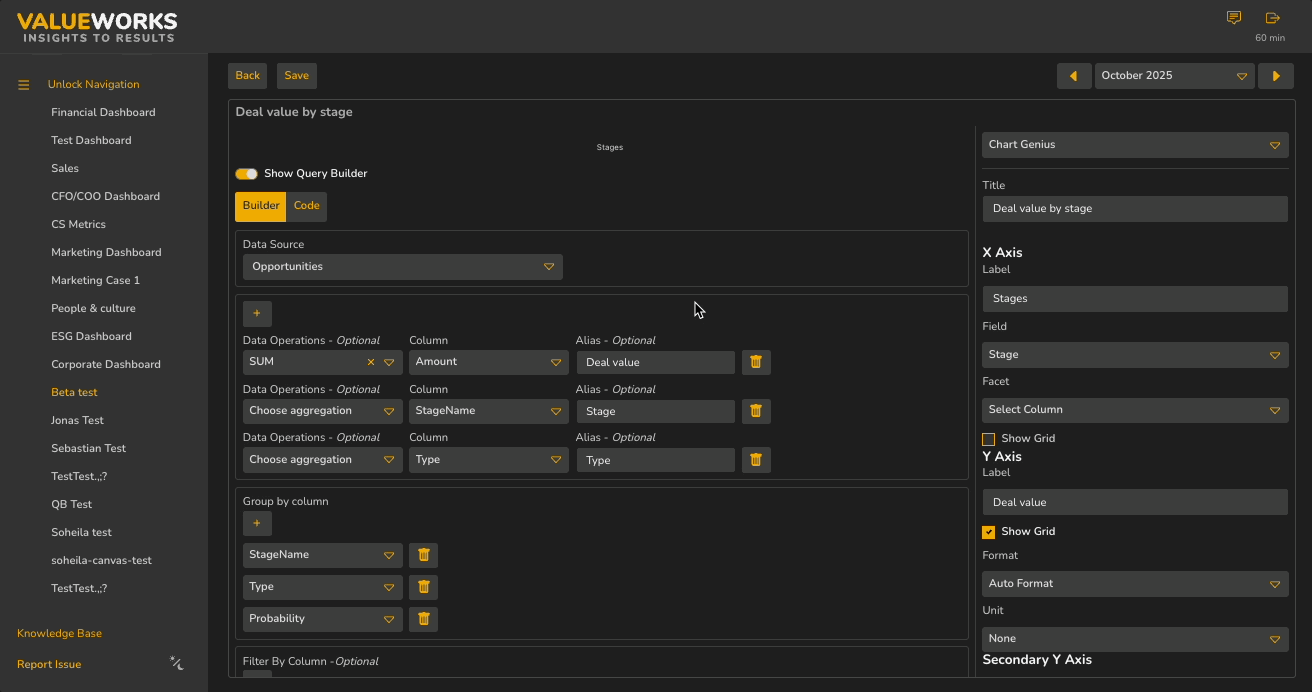Toggle the Show Query Builder switch
The height and width of the screenshot is (692, 1312).
(x=246, y=174)
